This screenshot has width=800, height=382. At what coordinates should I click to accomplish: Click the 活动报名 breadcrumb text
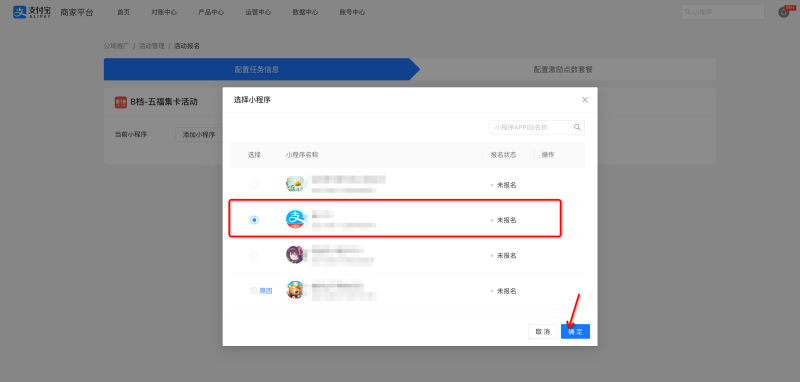187,46
